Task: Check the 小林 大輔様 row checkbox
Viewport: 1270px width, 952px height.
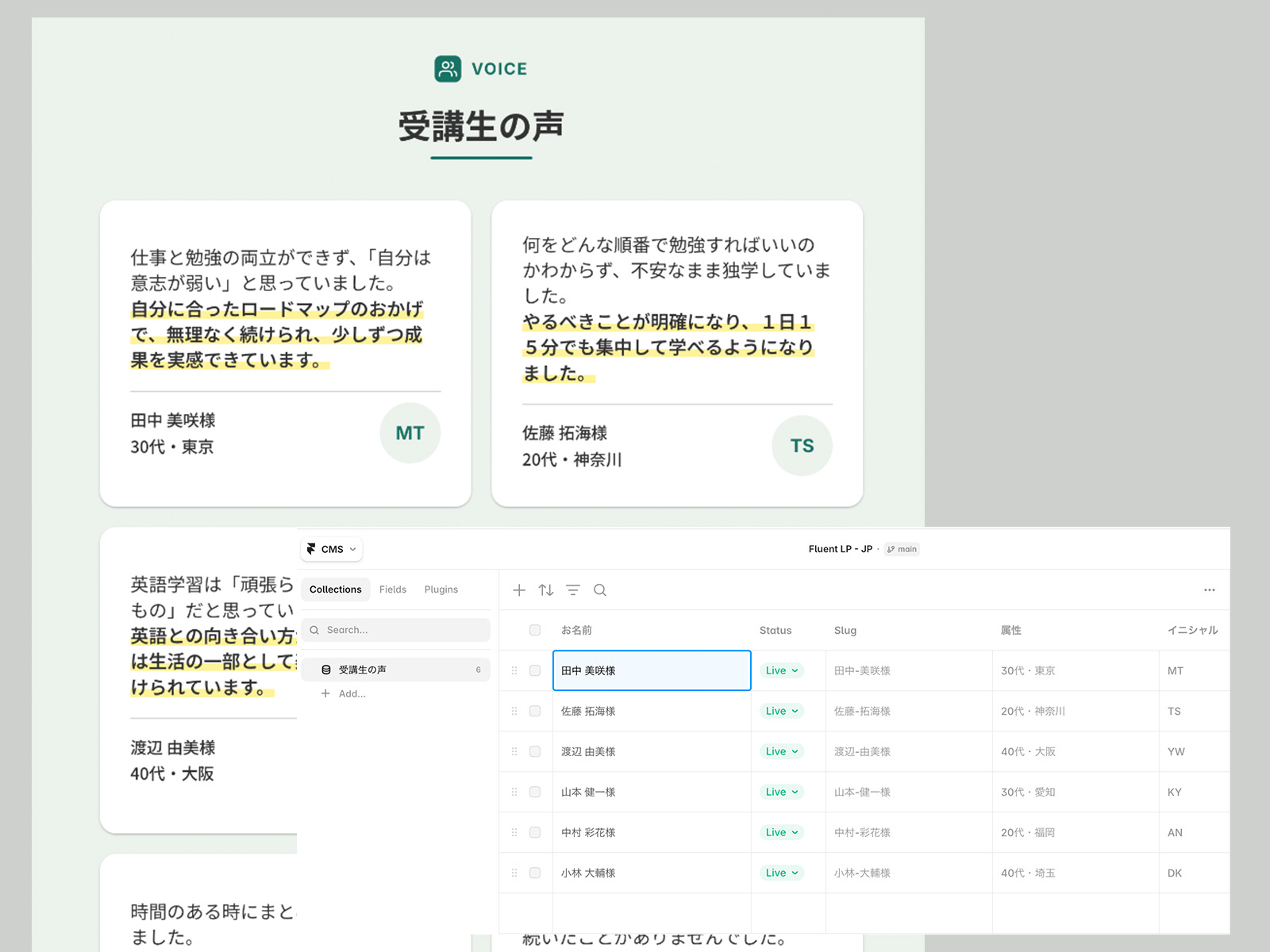Action: 535,873
